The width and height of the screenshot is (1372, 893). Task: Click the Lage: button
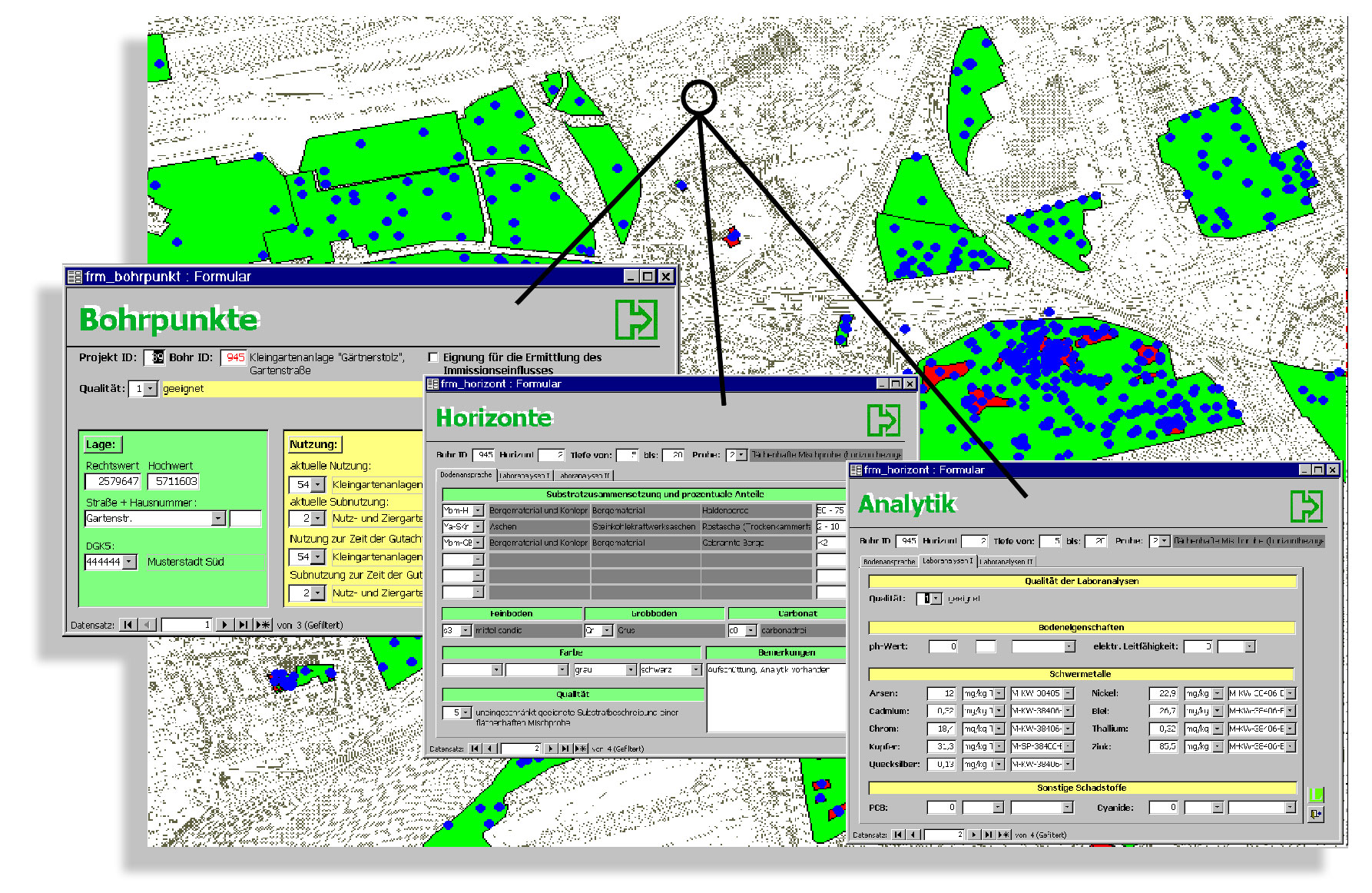tap(101, 444)
